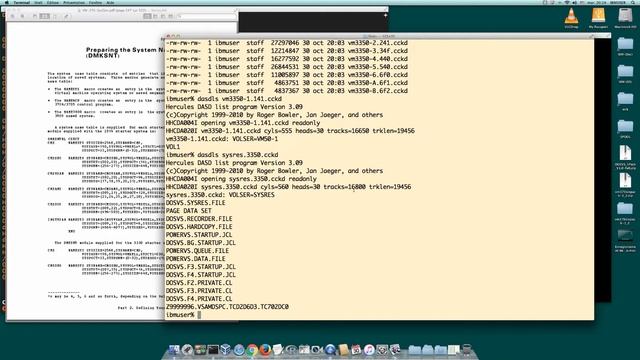Click the search field in PDF viewer toolbar
Viewport: 640px width, 360px height.
[206, 16]
